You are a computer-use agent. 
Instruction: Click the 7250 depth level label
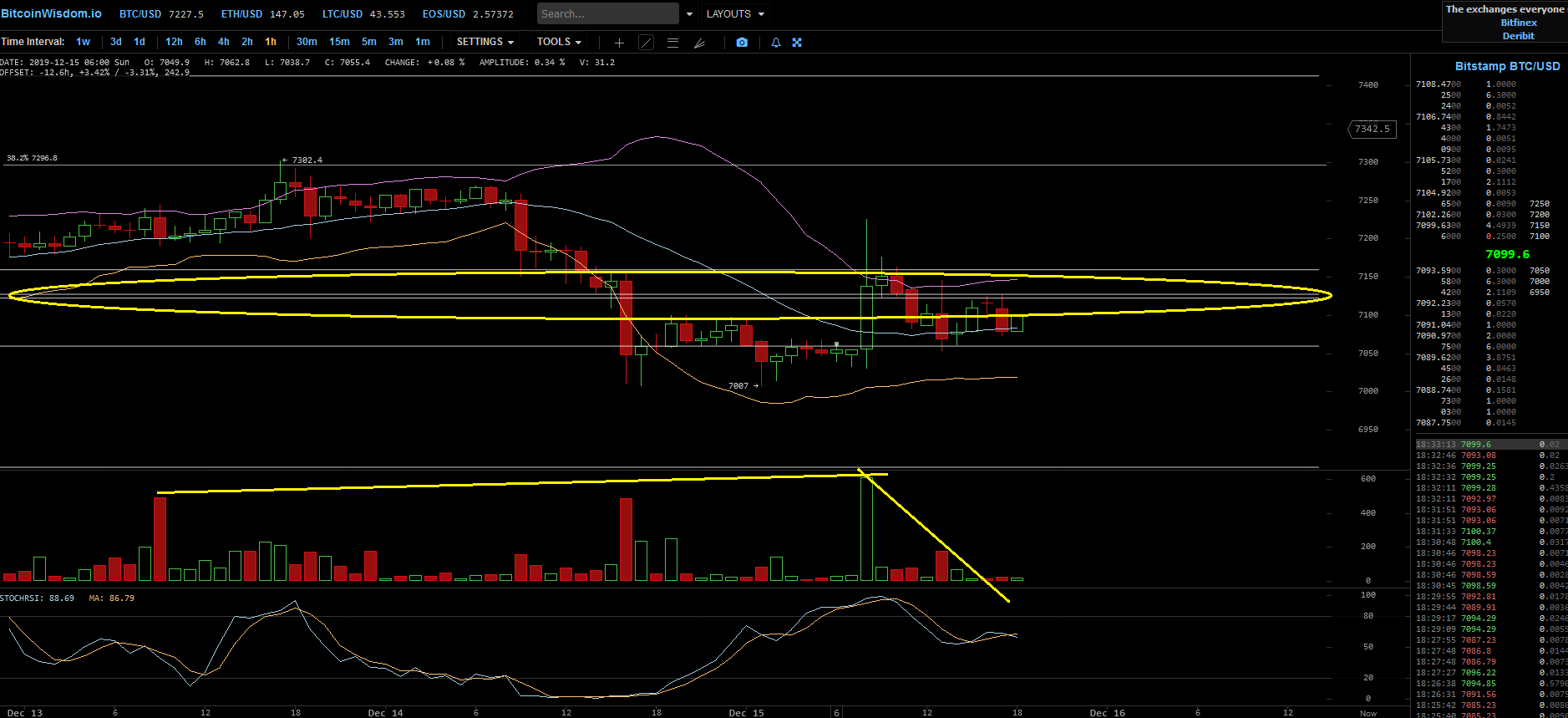click(x=1539, y=204)
